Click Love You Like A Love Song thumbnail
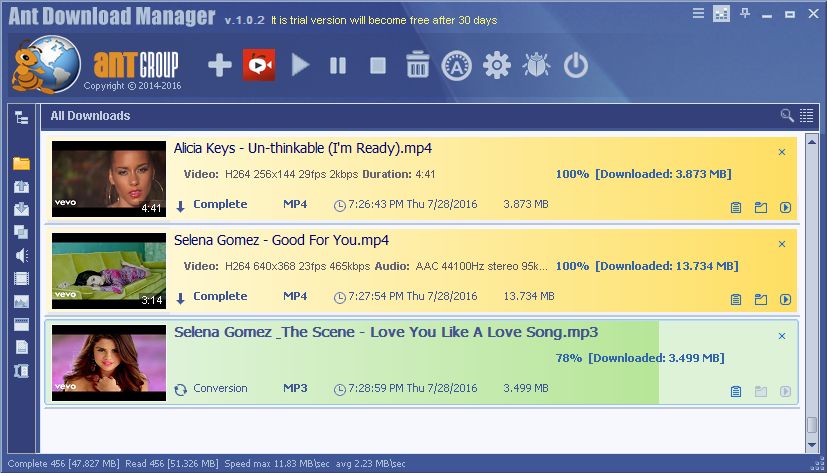Viewport: 827px width, 473px height. 109,363
